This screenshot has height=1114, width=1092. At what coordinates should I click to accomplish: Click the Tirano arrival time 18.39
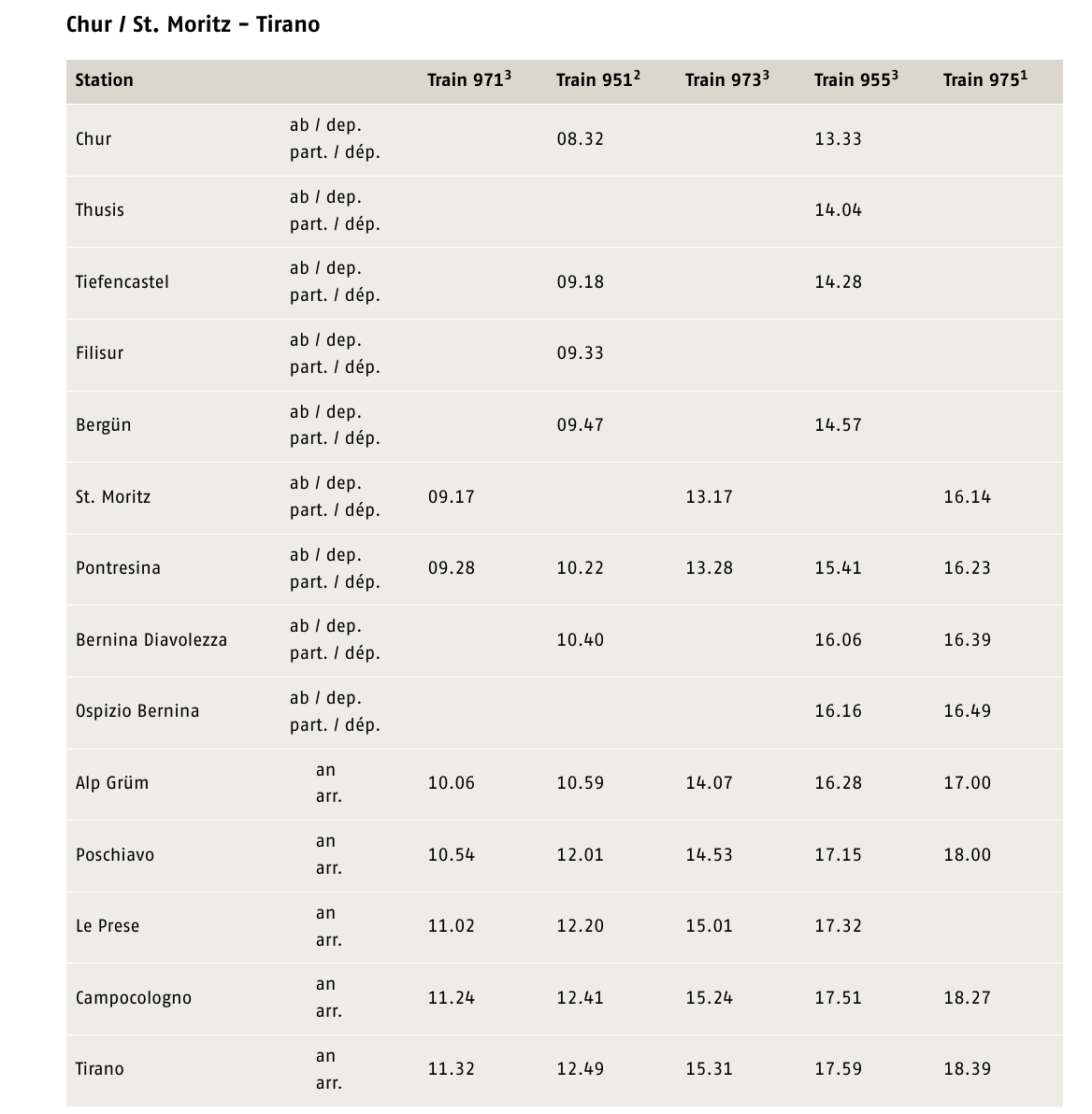967,1068
